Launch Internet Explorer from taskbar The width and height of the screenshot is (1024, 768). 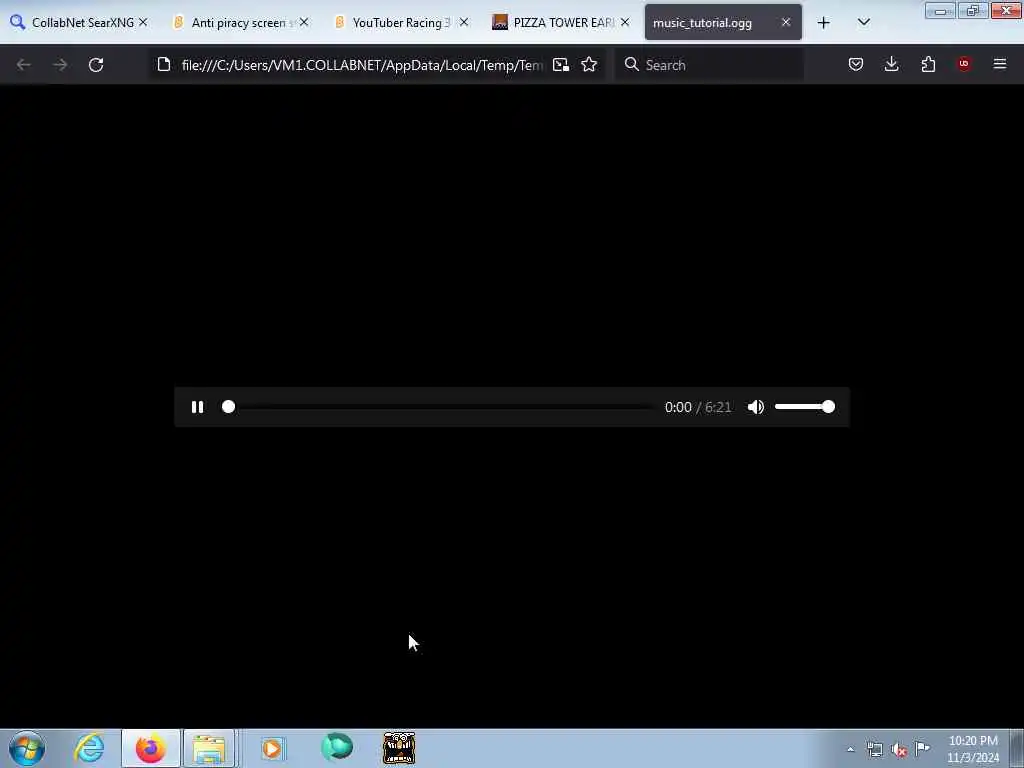click(x=89, y=748)
